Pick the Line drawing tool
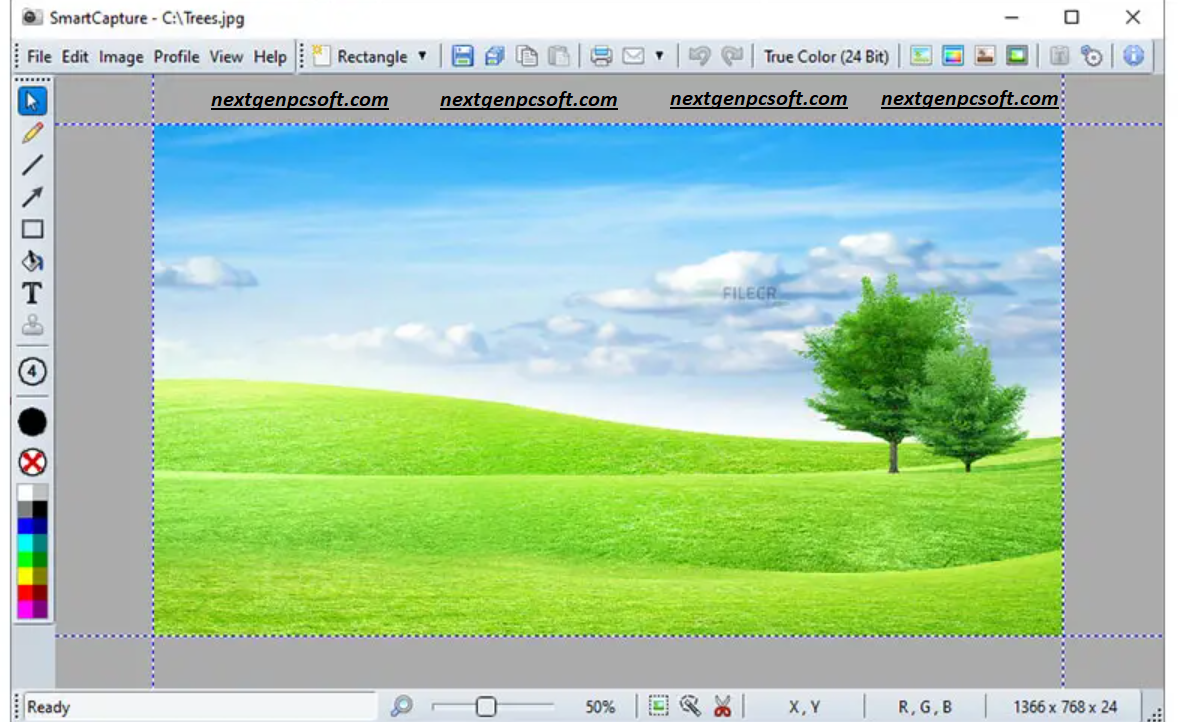 tap(32, 165)
